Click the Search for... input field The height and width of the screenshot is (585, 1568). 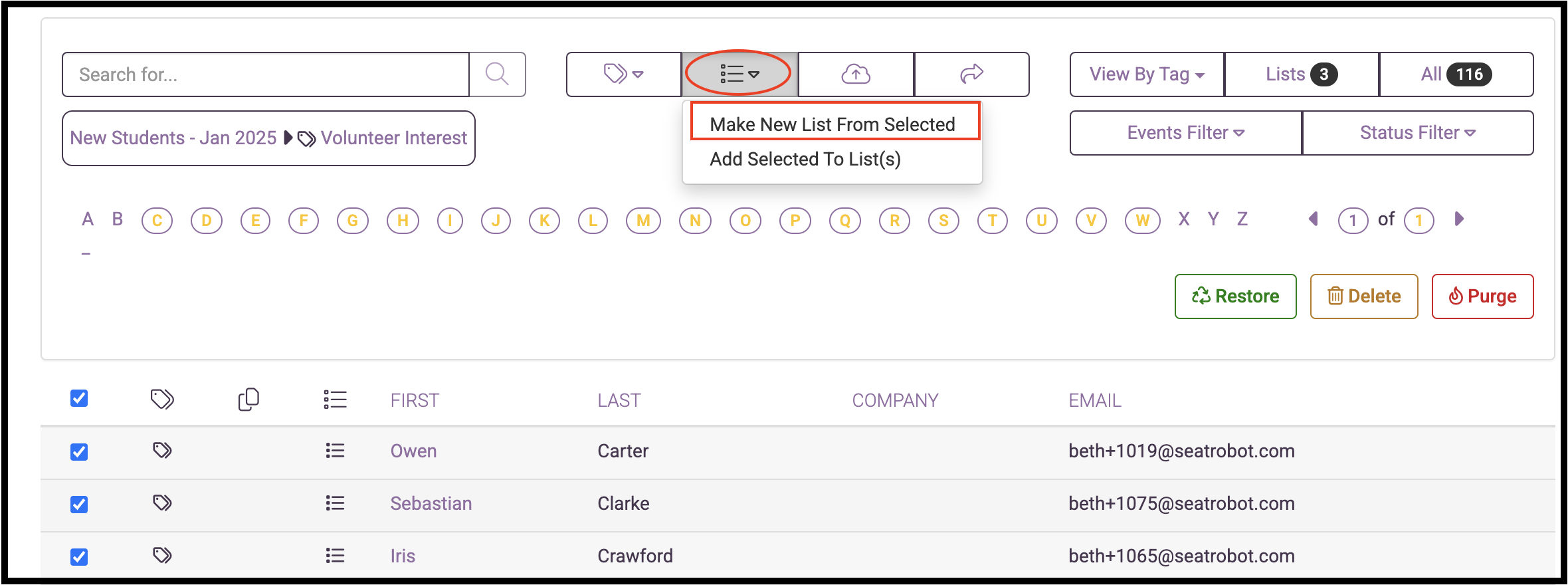(x=266, y=74)
